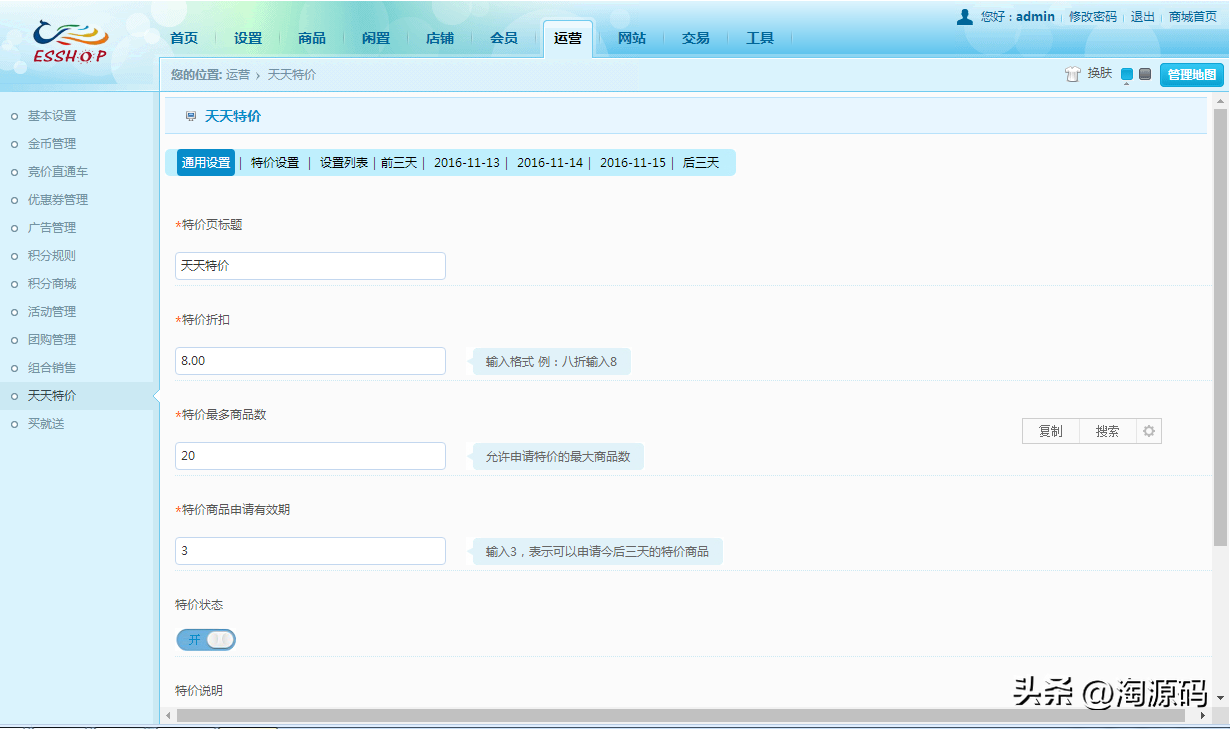Click the admin user profile icon
The height and width of the screenshot is (729, 1230).
964,17
